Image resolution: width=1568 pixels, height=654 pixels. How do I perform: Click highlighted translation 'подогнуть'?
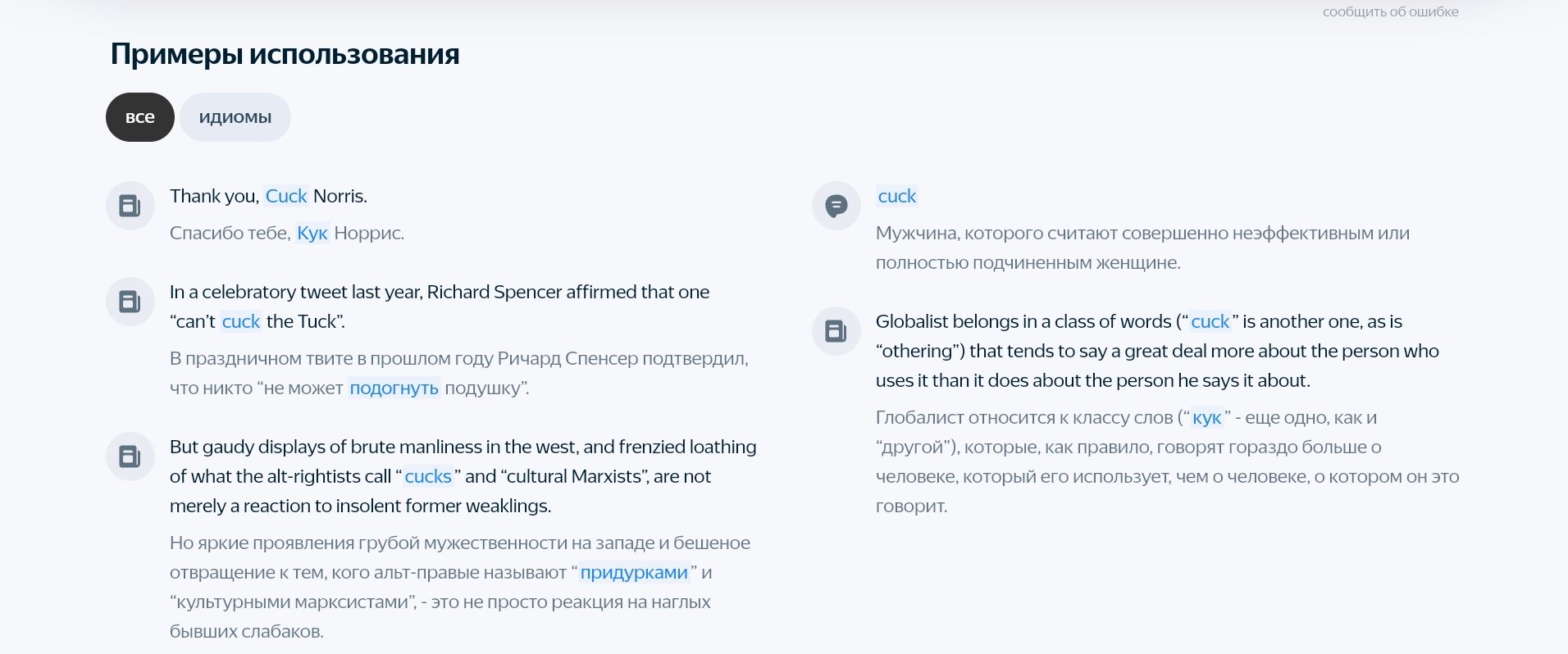394,388
